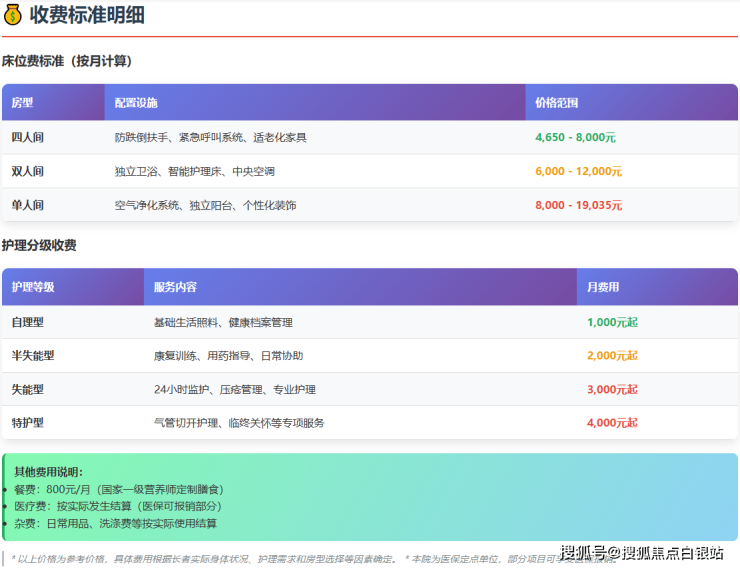Select the 护理等级 column header
This screenshot has height=569, width=740.
pos(33,287)
